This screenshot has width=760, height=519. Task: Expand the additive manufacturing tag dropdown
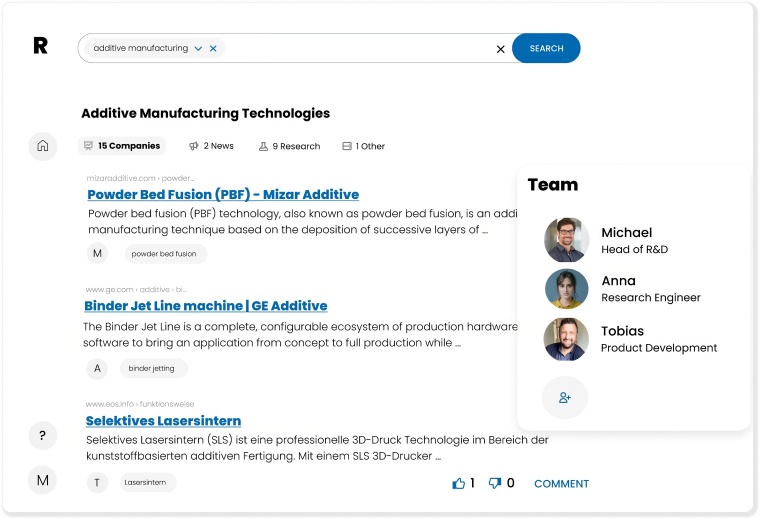point(198,48)
